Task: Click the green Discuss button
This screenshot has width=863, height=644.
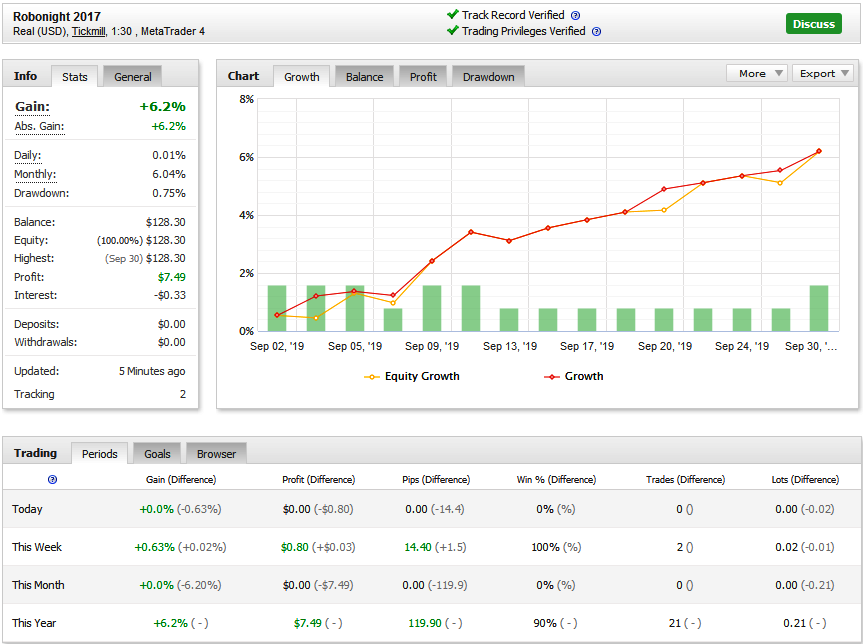Action: pyautogui.click(x=813, y=24)
